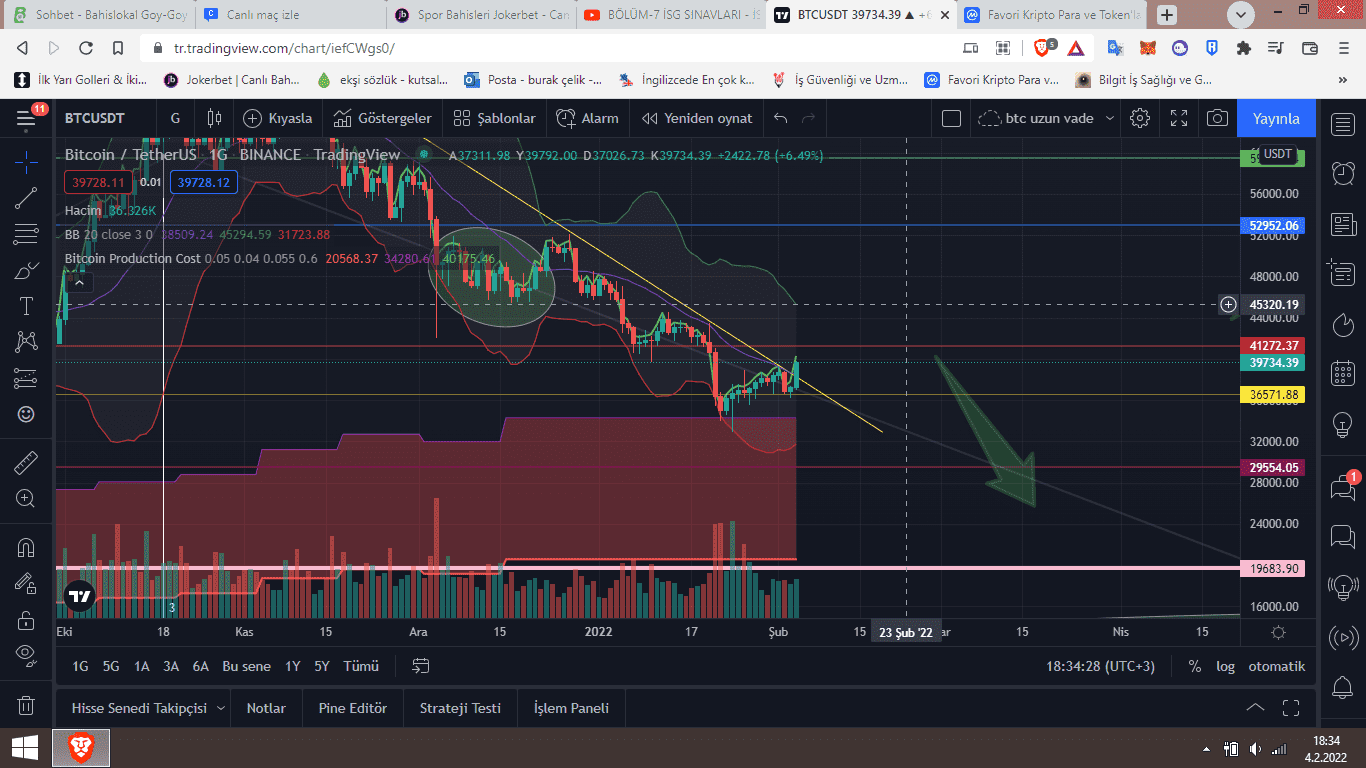Select the brush drawing tool
This screenshot has height=768, width=1366.
(x=27, y=271)
